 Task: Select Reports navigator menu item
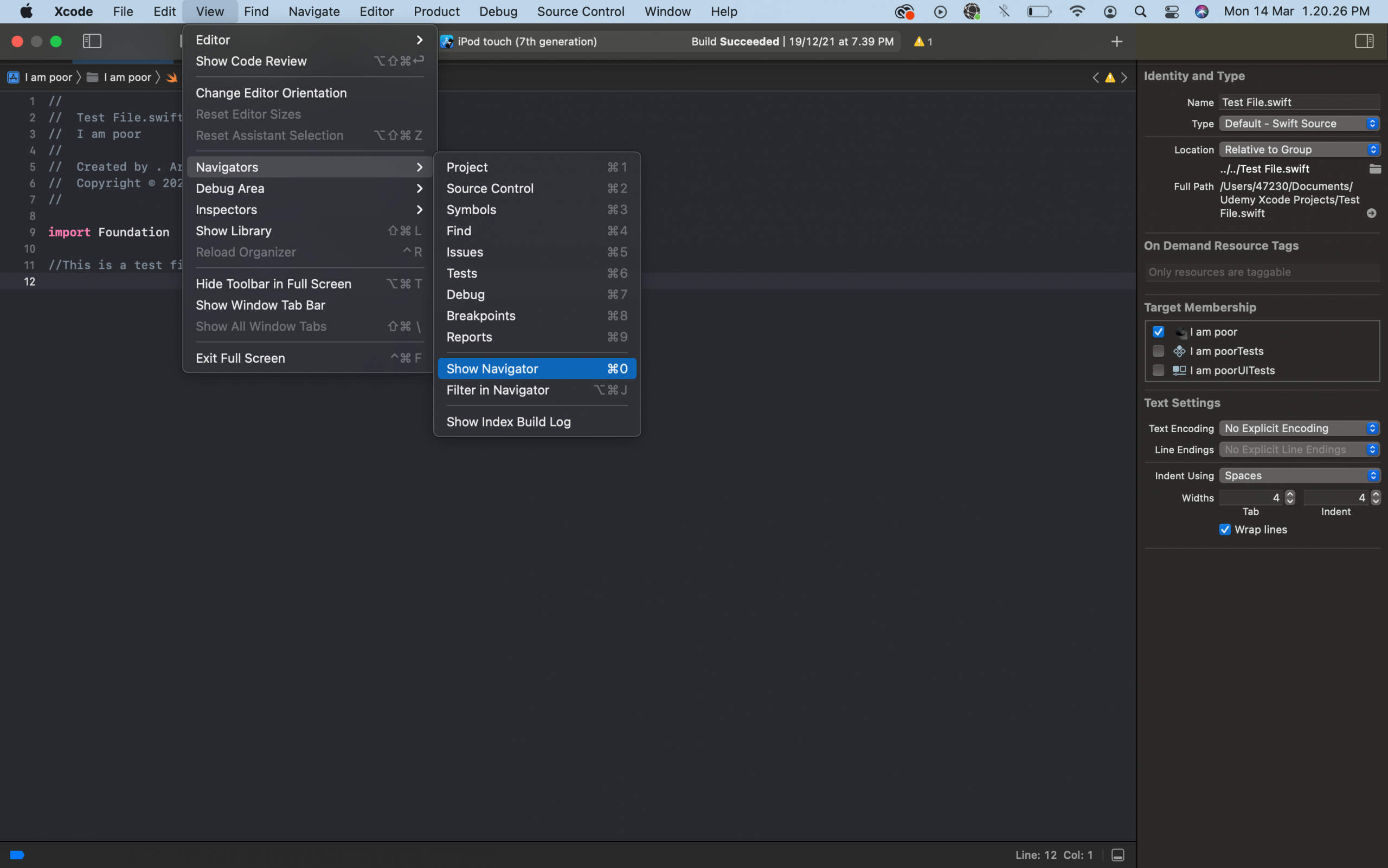point(537,337)
